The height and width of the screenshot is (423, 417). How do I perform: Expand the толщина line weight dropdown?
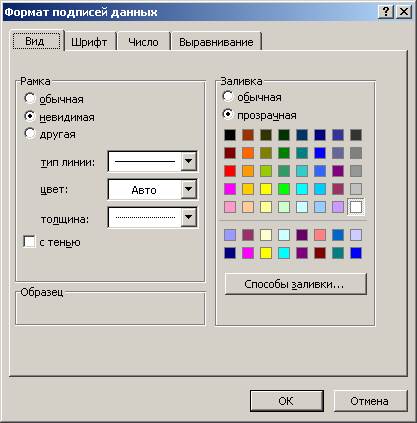(188, 217)
